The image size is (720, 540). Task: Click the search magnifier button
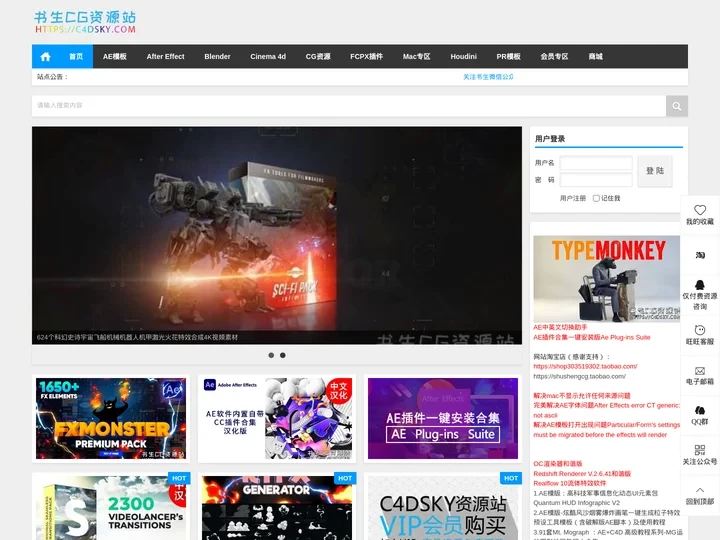(x=676, y=106)
